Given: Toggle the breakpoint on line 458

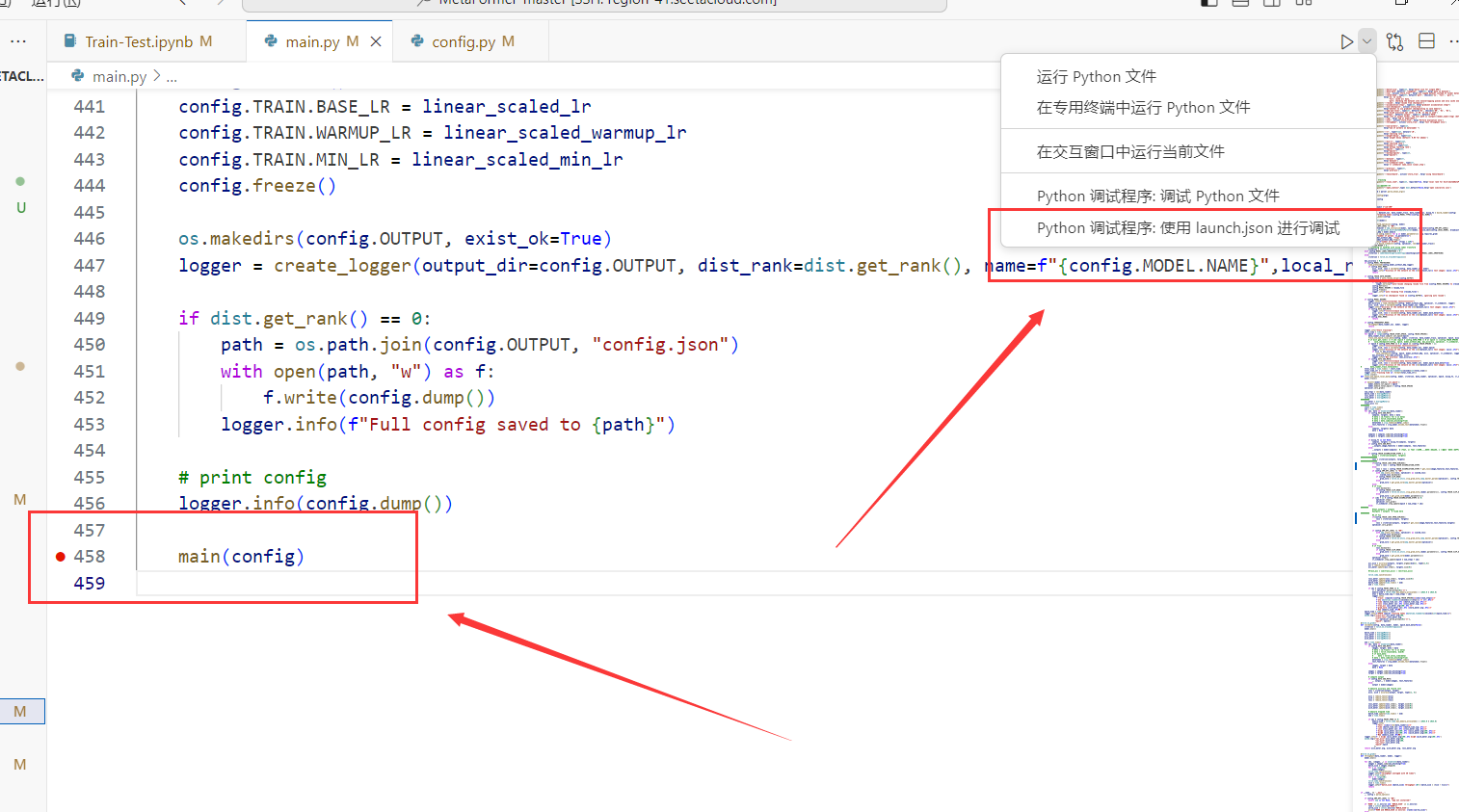Looking at the screenshot, I should (x=60, y=556).
